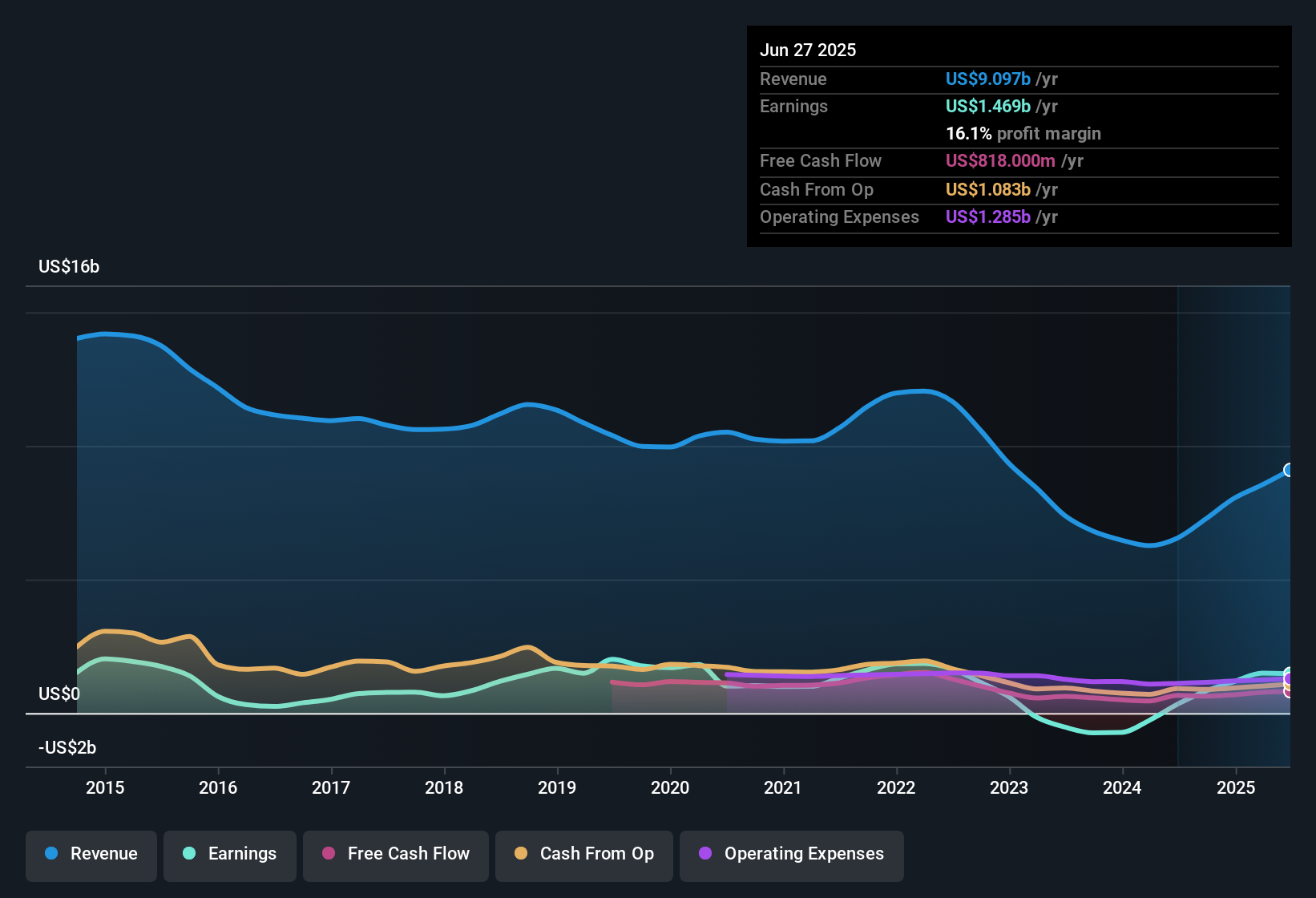1316x898 pixels.
Task: Hide the Cash From Op series
Action: pos(584,854)
